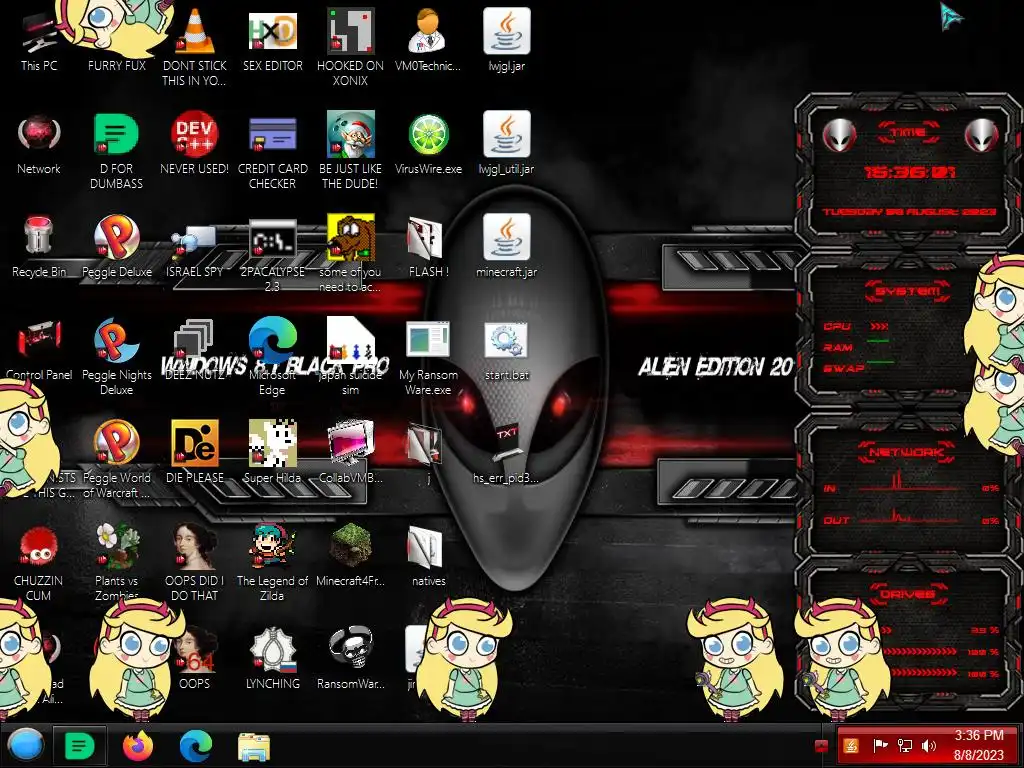Launch Firefox from the taskbar
Screen dimensions: 1024x768
(x=138, y=745)
